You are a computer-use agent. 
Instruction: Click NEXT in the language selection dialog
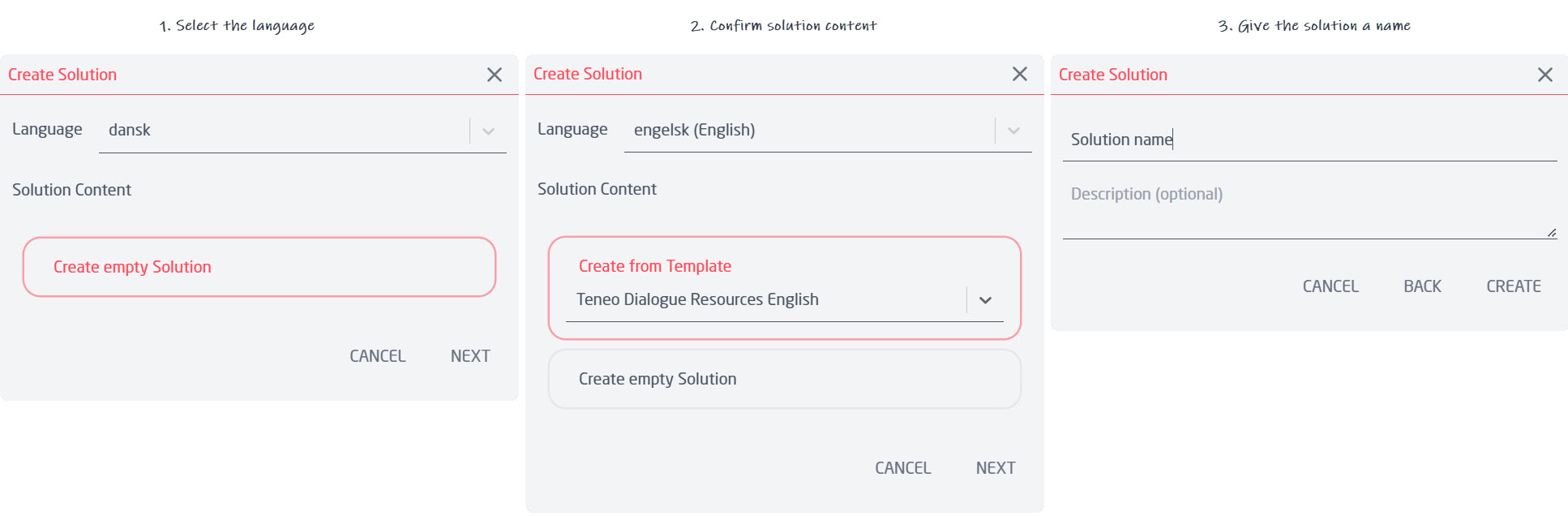tap(470, 355)
